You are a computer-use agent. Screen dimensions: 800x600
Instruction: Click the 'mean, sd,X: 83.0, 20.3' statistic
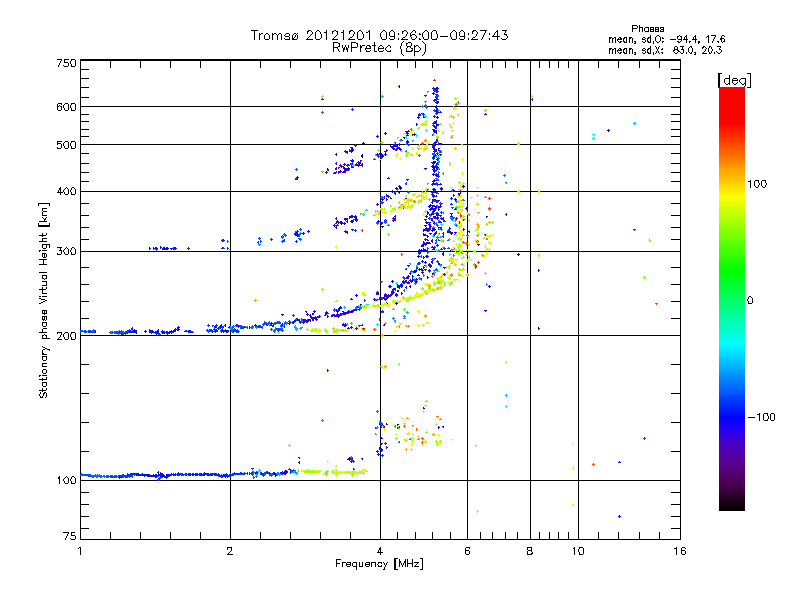(665, 50)
